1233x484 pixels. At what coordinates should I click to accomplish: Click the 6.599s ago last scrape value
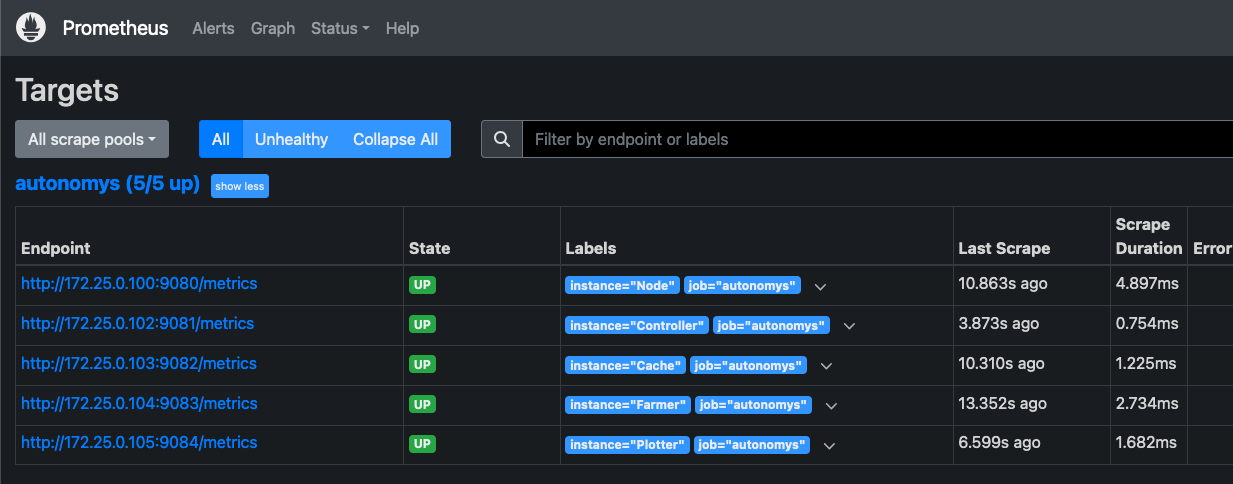tap(999, 443)
